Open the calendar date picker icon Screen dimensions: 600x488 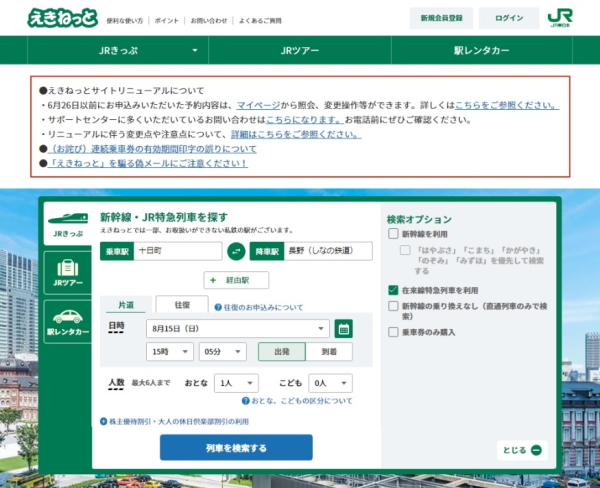point(344,329)
